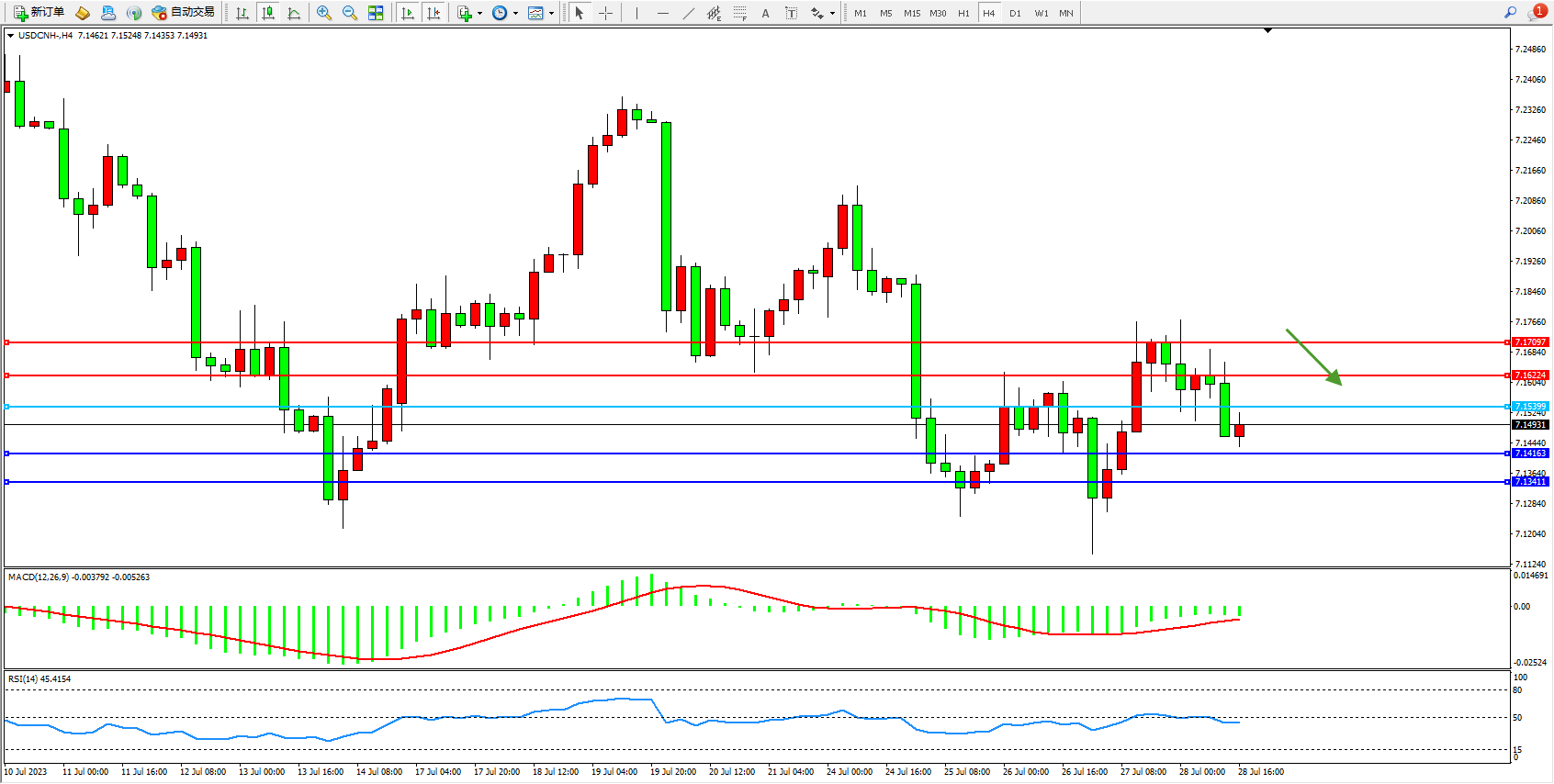The image size is (1554, 784).
Task: Choose the Fibonacci retracement tool
Action: point(739,13)
